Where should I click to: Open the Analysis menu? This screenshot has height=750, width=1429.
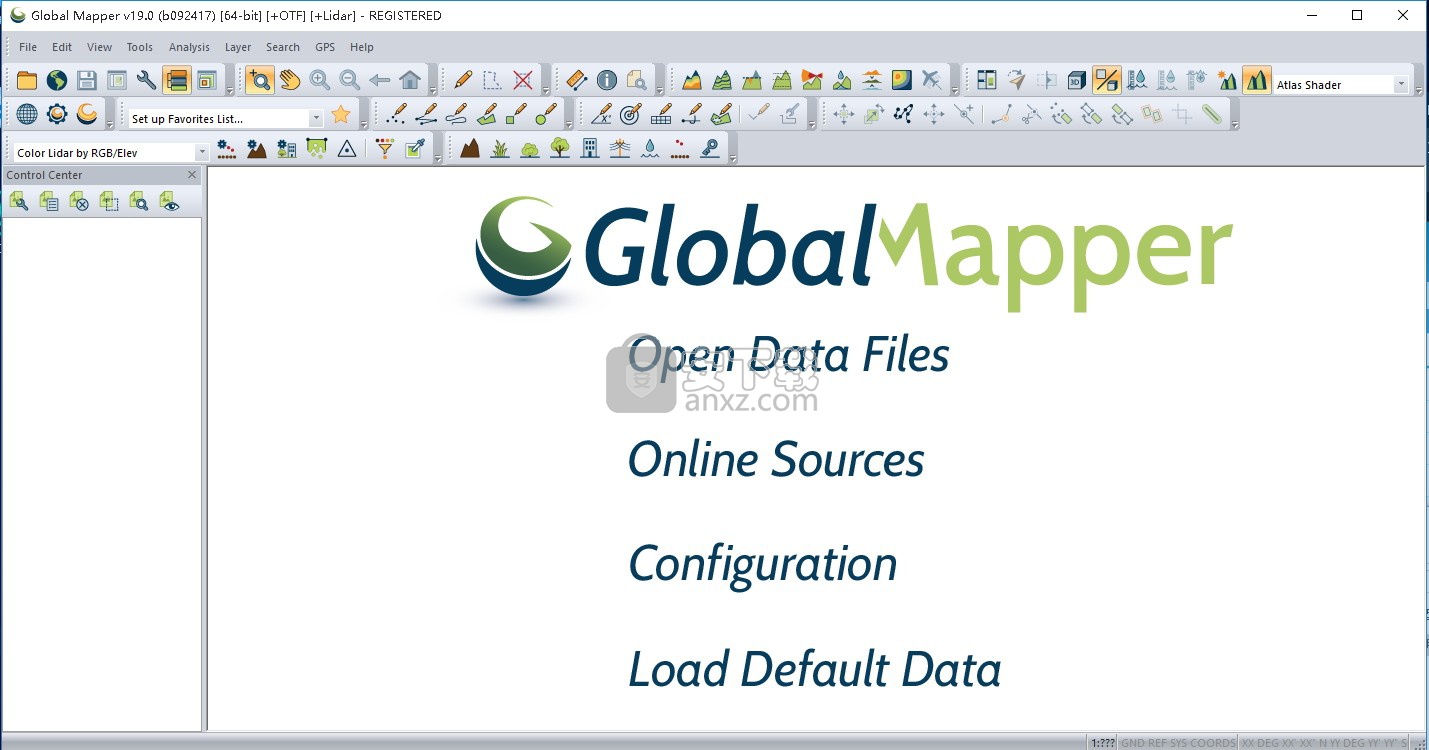point(189,47)
